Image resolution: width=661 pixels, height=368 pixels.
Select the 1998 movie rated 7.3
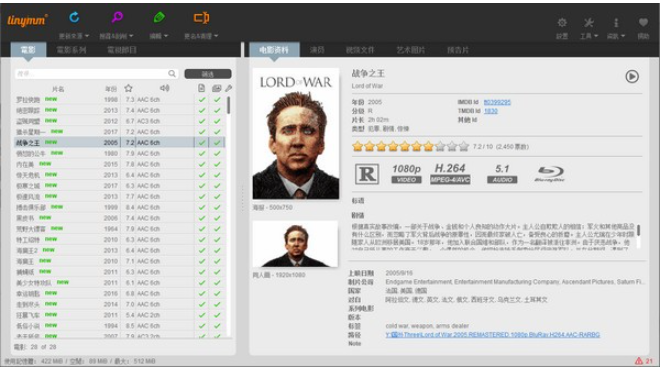[x=120, y=99]
